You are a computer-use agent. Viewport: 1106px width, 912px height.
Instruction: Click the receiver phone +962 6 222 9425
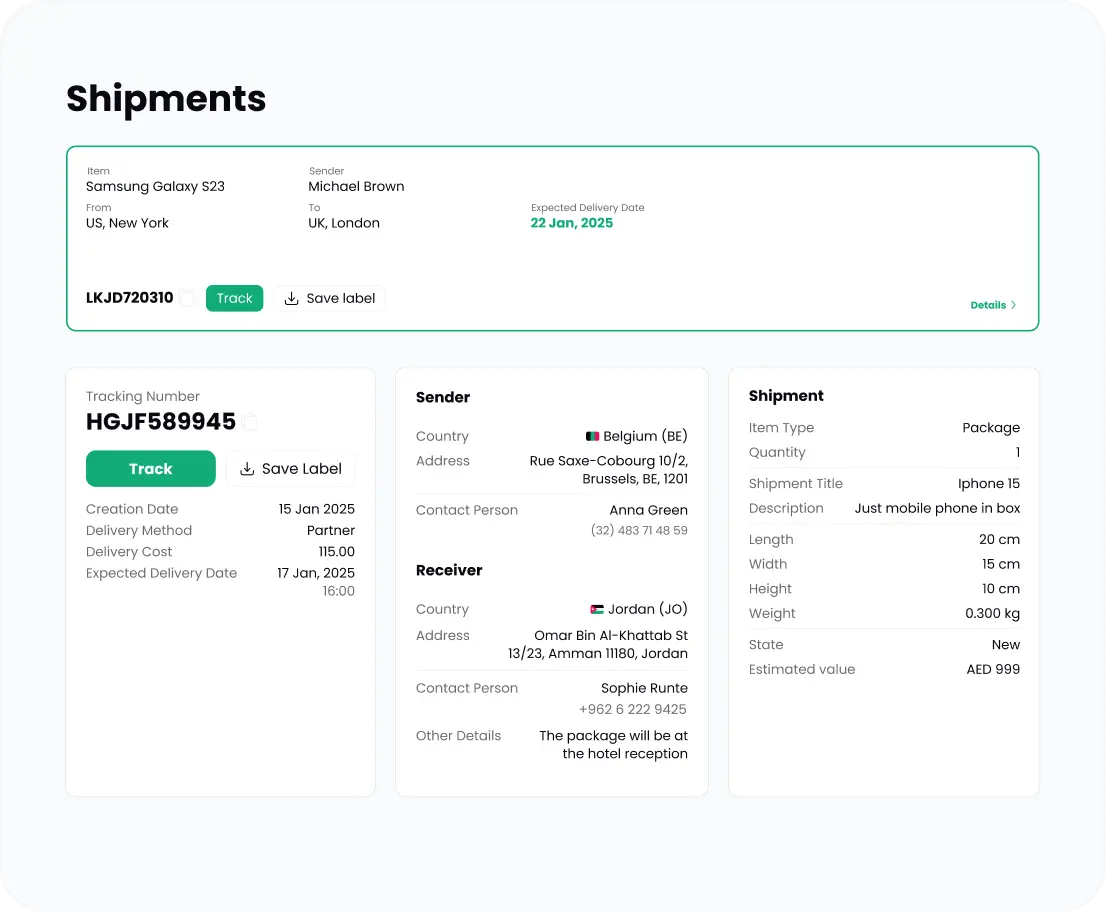632,709
